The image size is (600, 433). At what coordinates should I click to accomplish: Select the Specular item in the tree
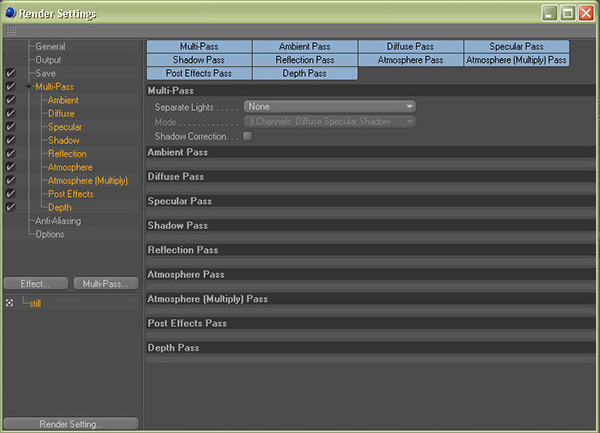point(65,127)
